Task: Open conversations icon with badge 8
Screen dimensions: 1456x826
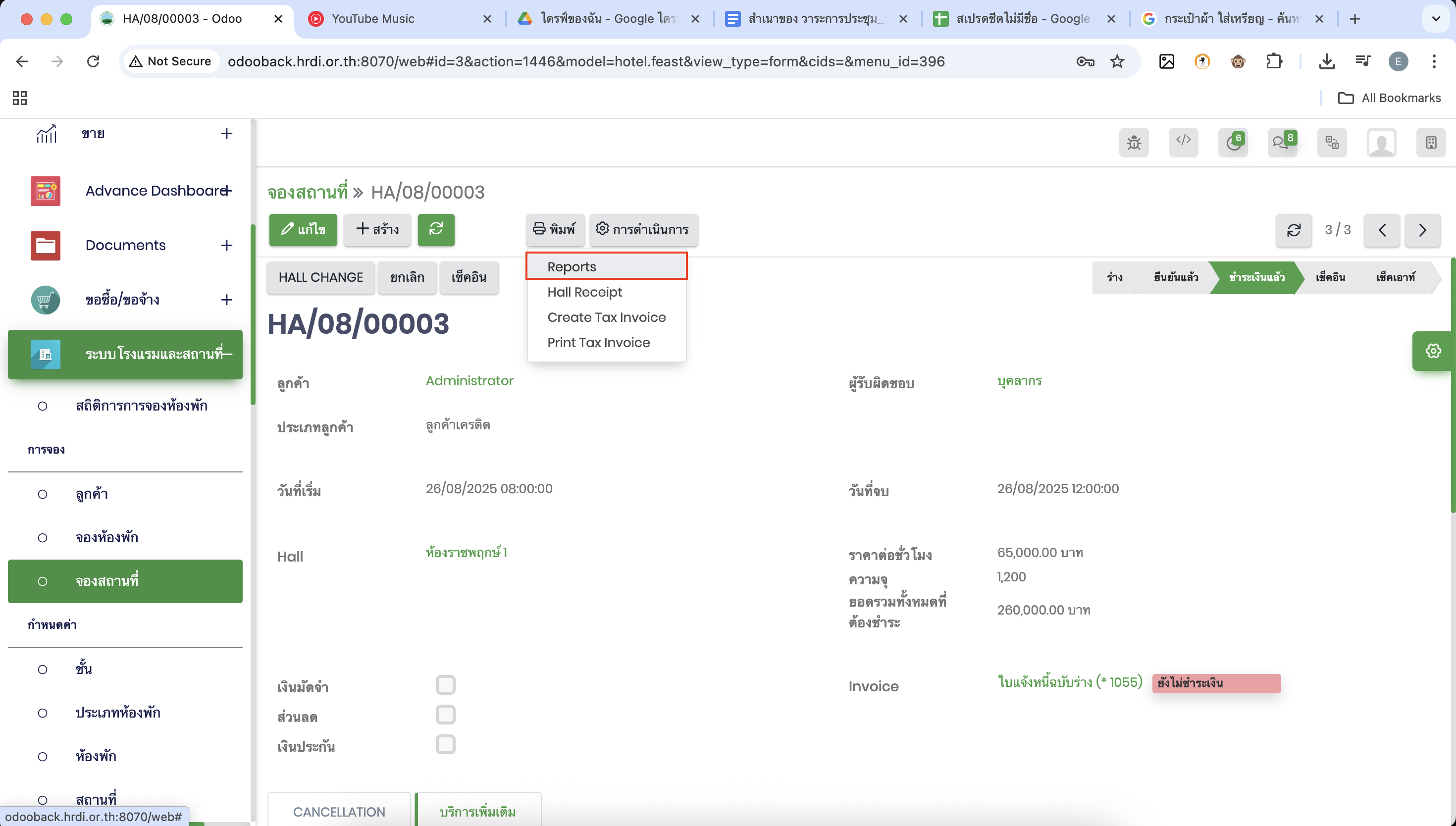Action: [1282, 143]
